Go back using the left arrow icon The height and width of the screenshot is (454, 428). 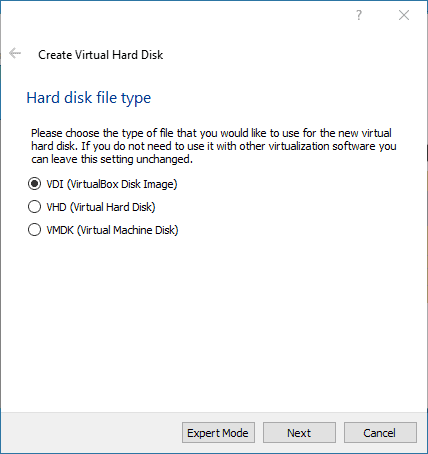[15, 53]
